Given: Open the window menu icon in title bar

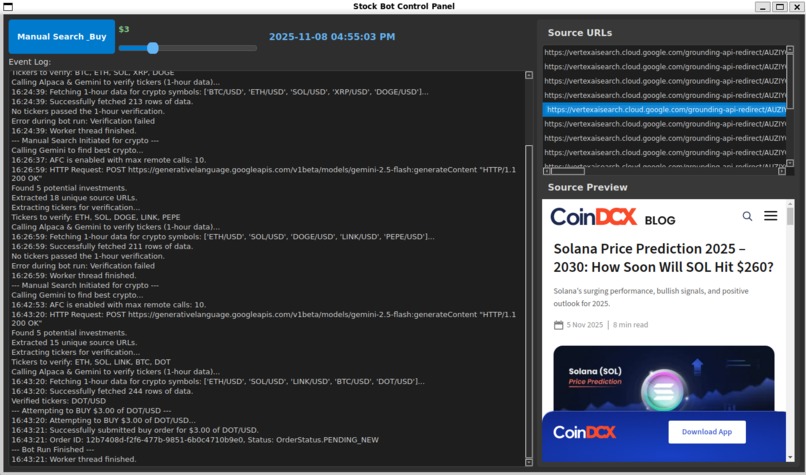Looking at the screenshot, I should click(8, 7).
